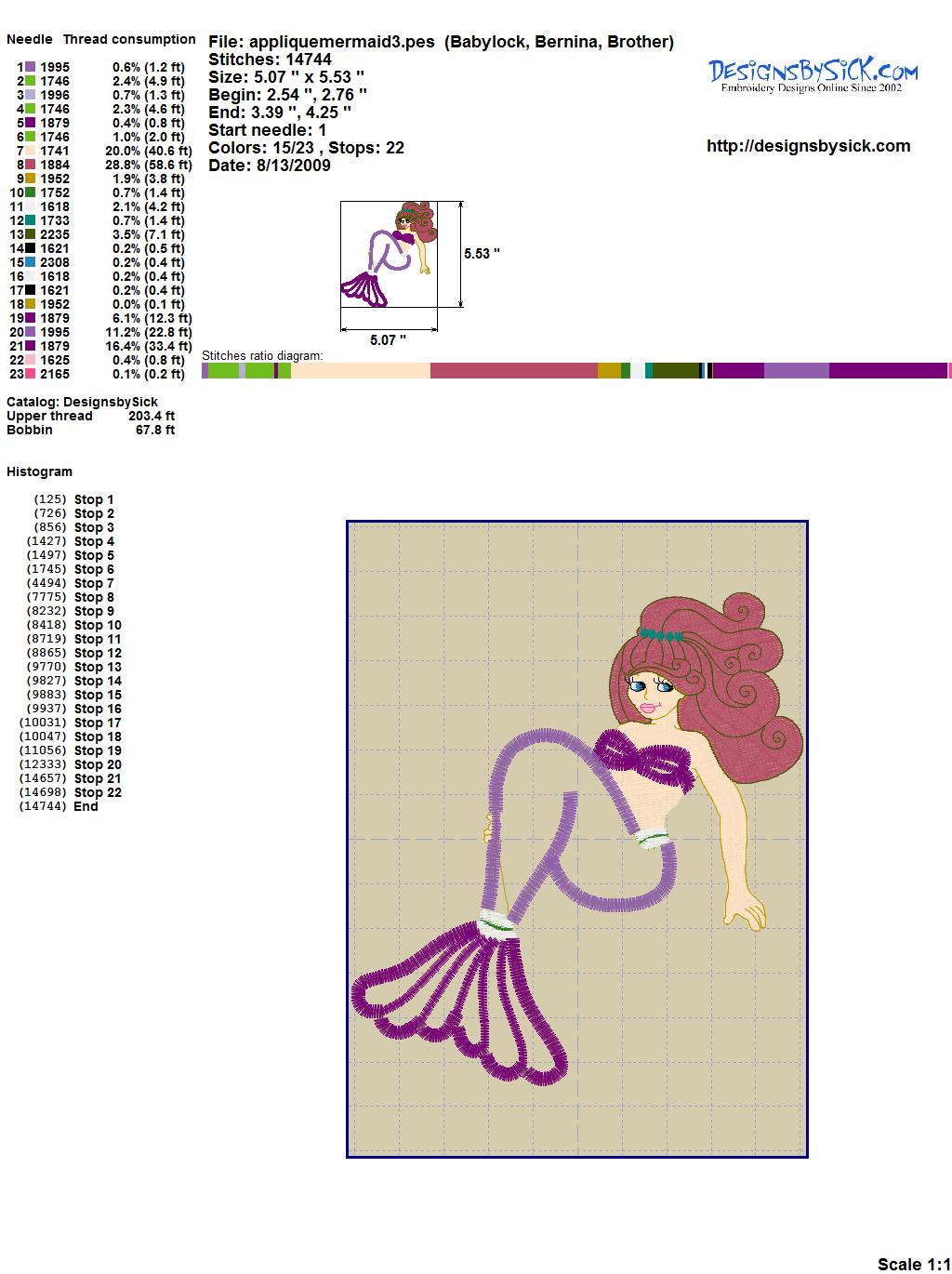The height and width of the screenshot is (1274, 952).
Task: Select needle 7 peach swatch 1741
Action: pyautogui.click(x=31, y=151)
